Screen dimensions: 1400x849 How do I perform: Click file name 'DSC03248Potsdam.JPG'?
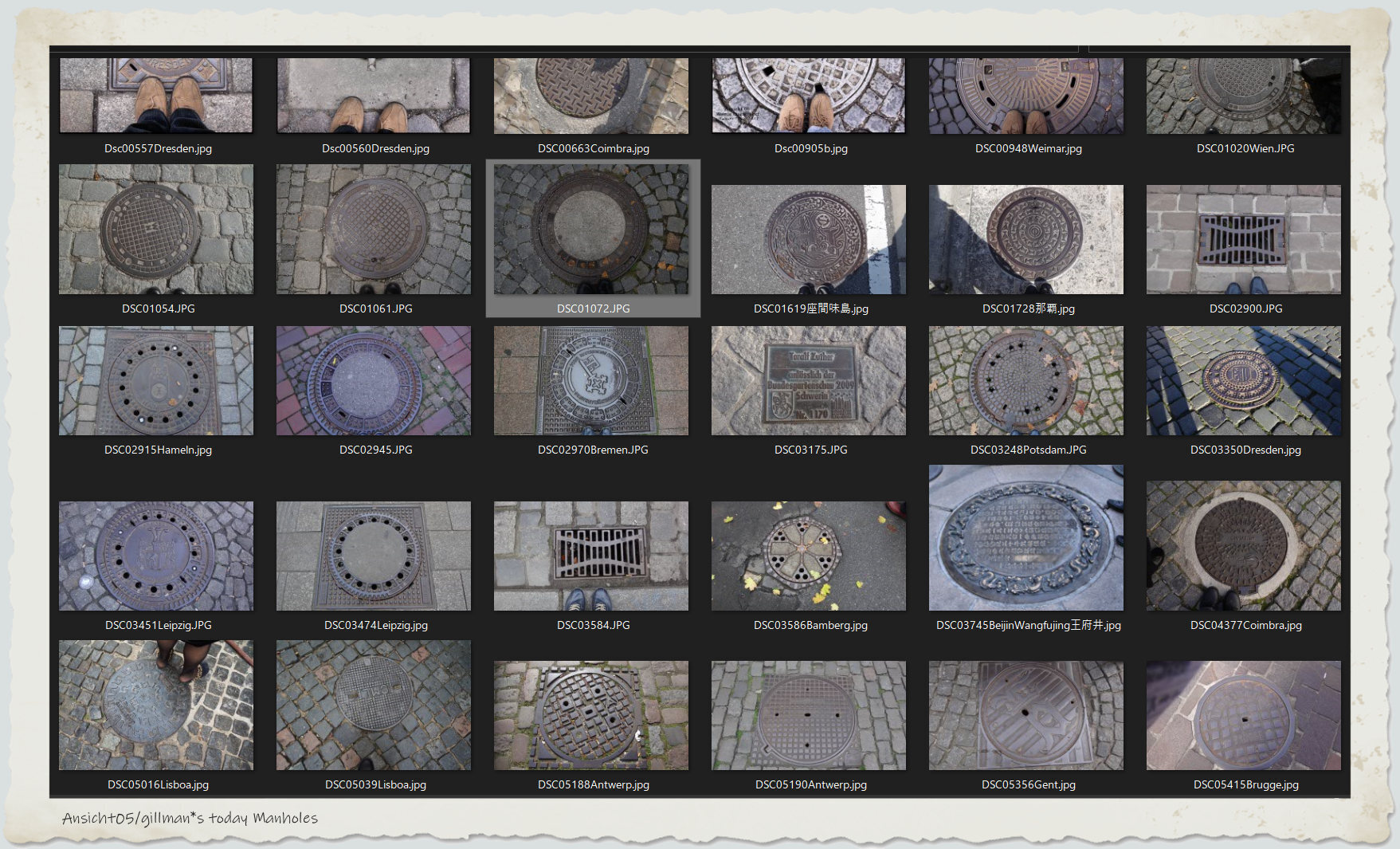[1028, 450]
